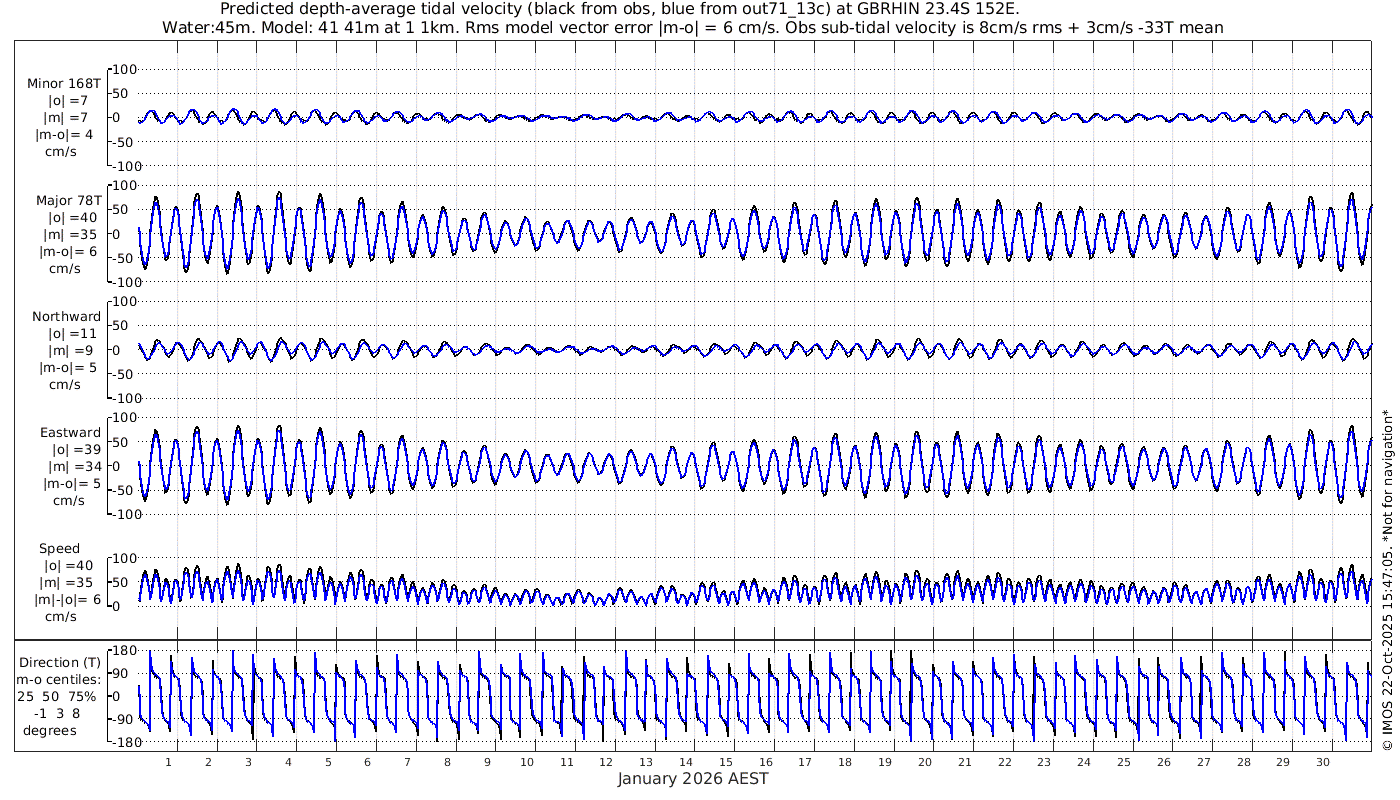Image resolution: width=1400 pixels, height=800 pixels.
Task: Click the plot title "Predicted depth-average tidal velocity" line
Action: click(x=619, y=9)
